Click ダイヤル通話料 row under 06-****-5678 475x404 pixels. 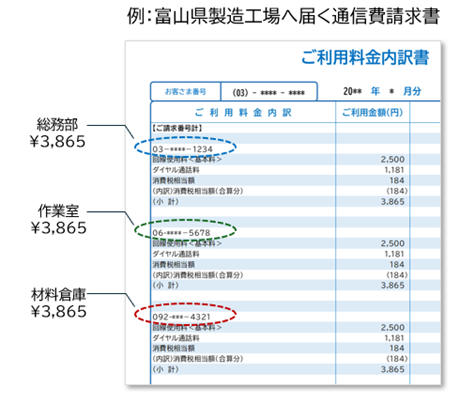coord(176,254)
